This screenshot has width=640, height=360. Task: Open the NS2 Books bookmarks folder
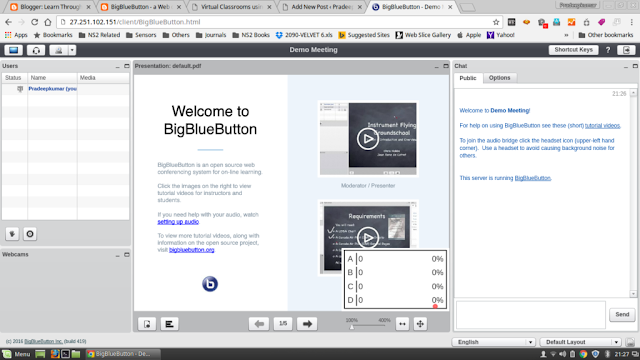(251, 35)
